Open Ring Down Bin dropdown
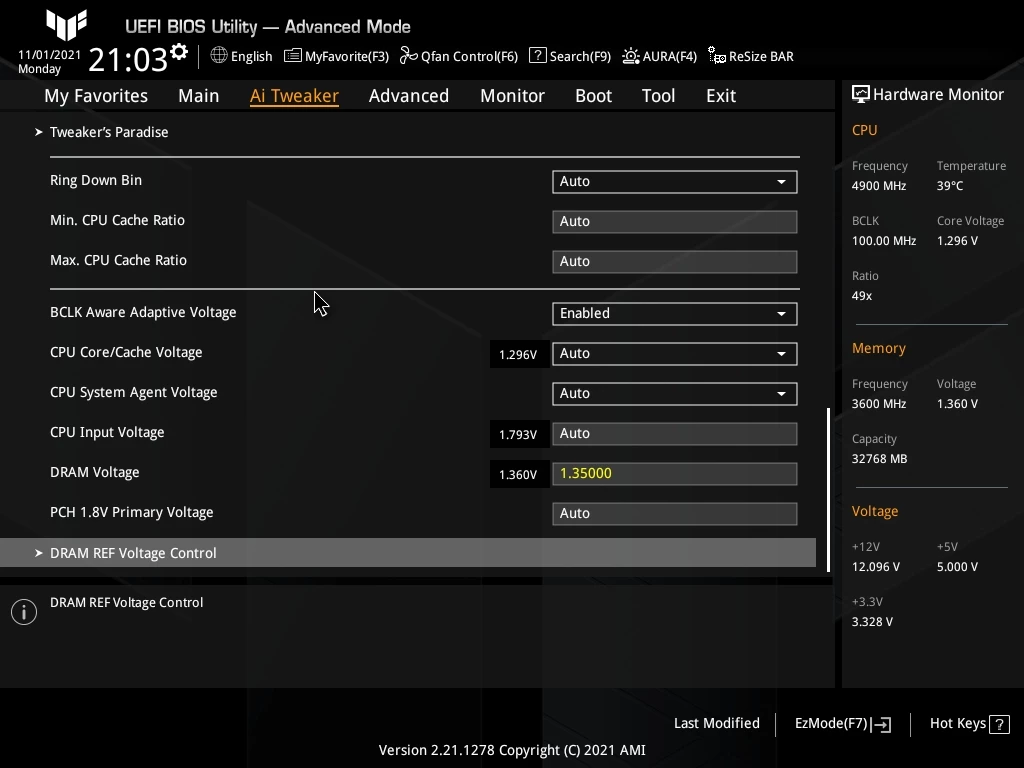This screenshot has height=768, width=1024. click(675, 182)
